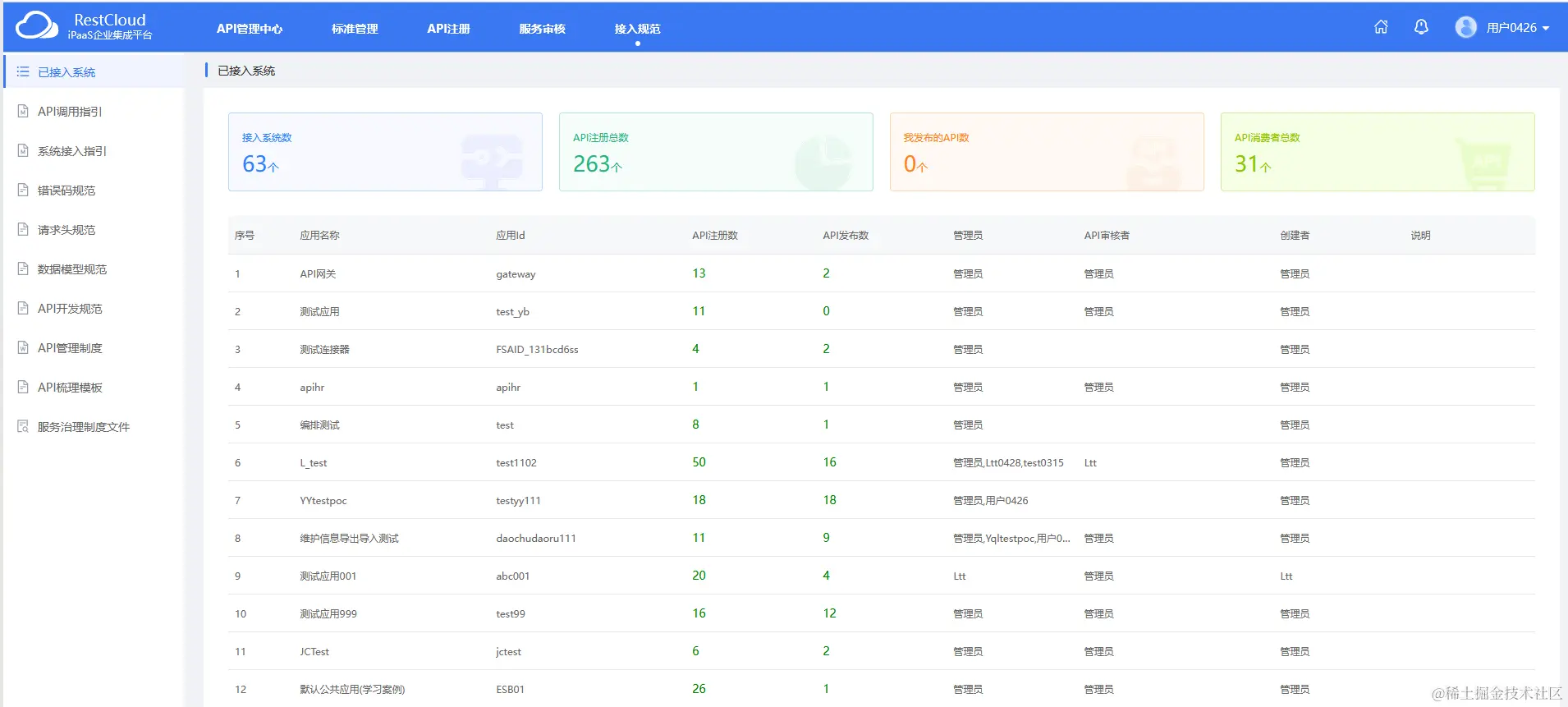Expand the 用户0426 account dropdown
Screen dimensions: 1568x707
pos(1517,28)
